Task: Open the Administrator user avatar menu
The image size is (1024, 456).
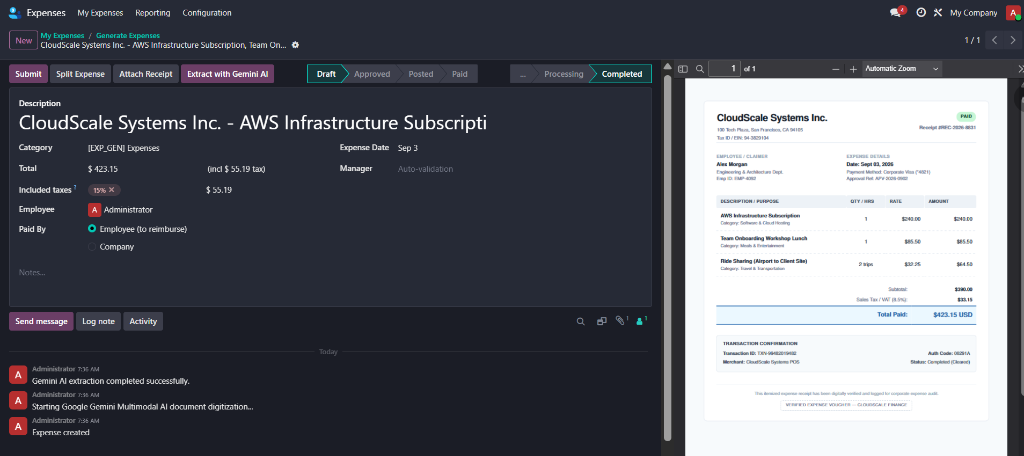Action: (x=1012, y=12)
